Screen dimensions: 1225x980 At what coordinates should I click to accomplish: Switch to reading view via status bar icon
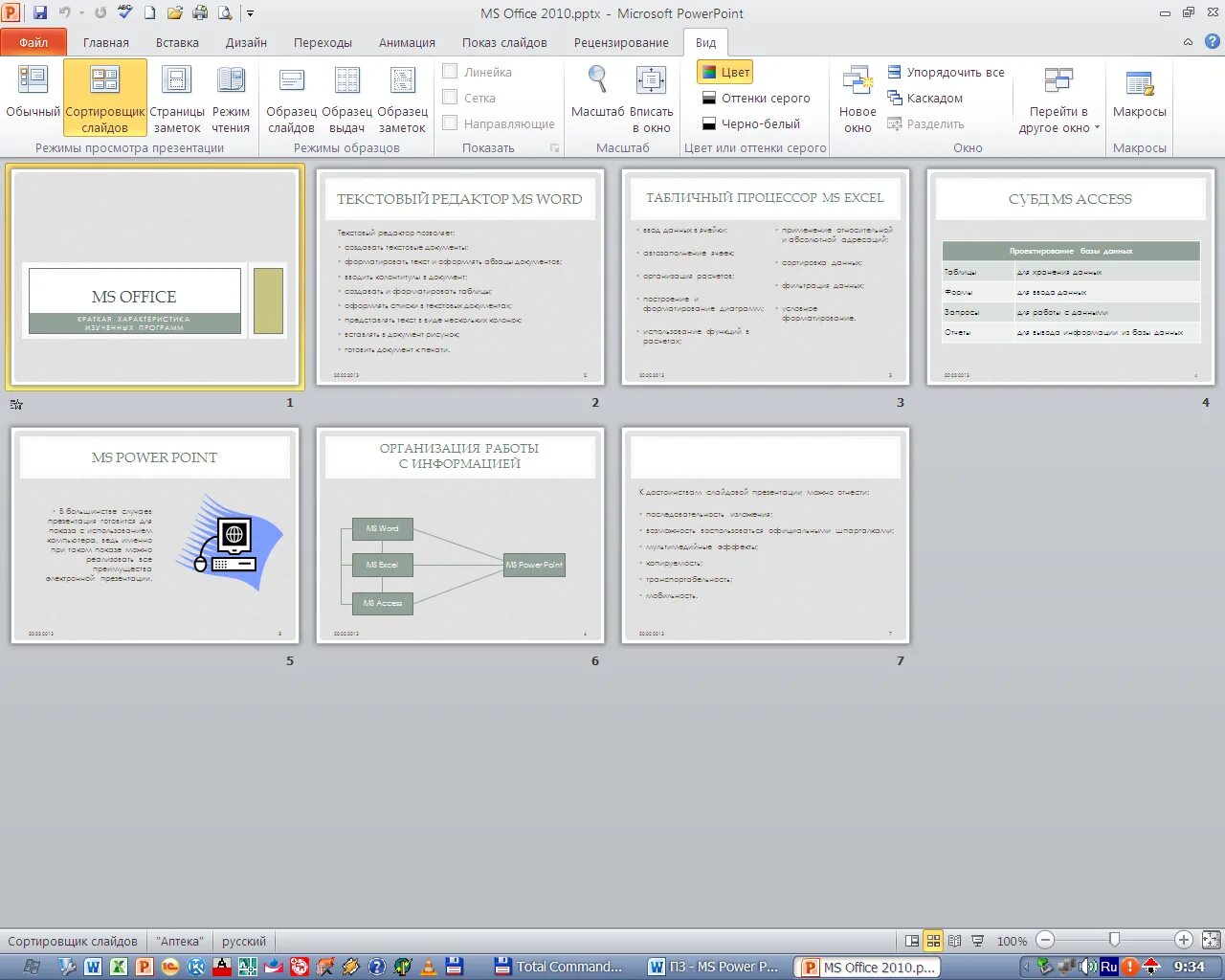(x=954, y=941)
